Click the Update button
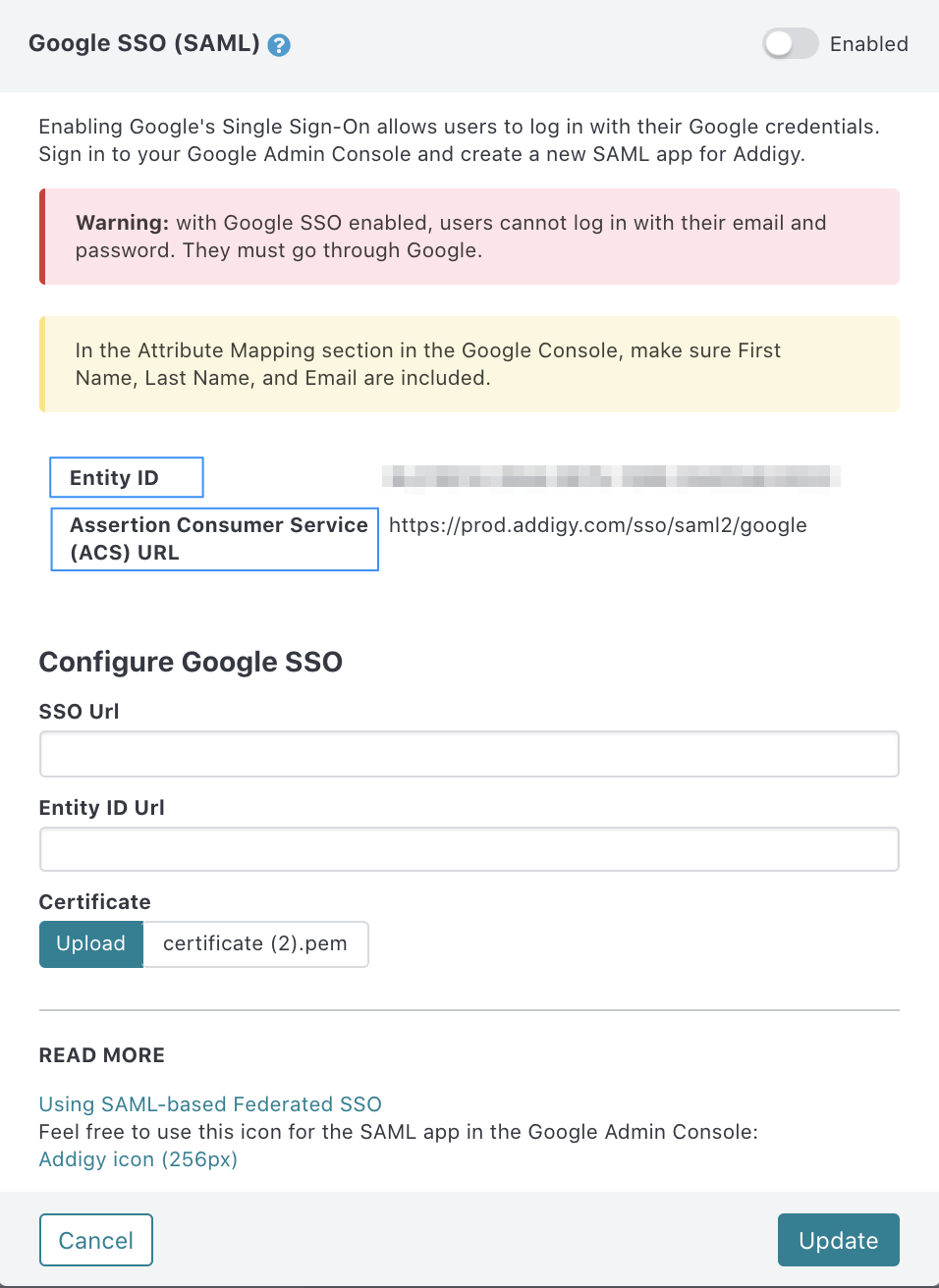 pos(839,1240)
